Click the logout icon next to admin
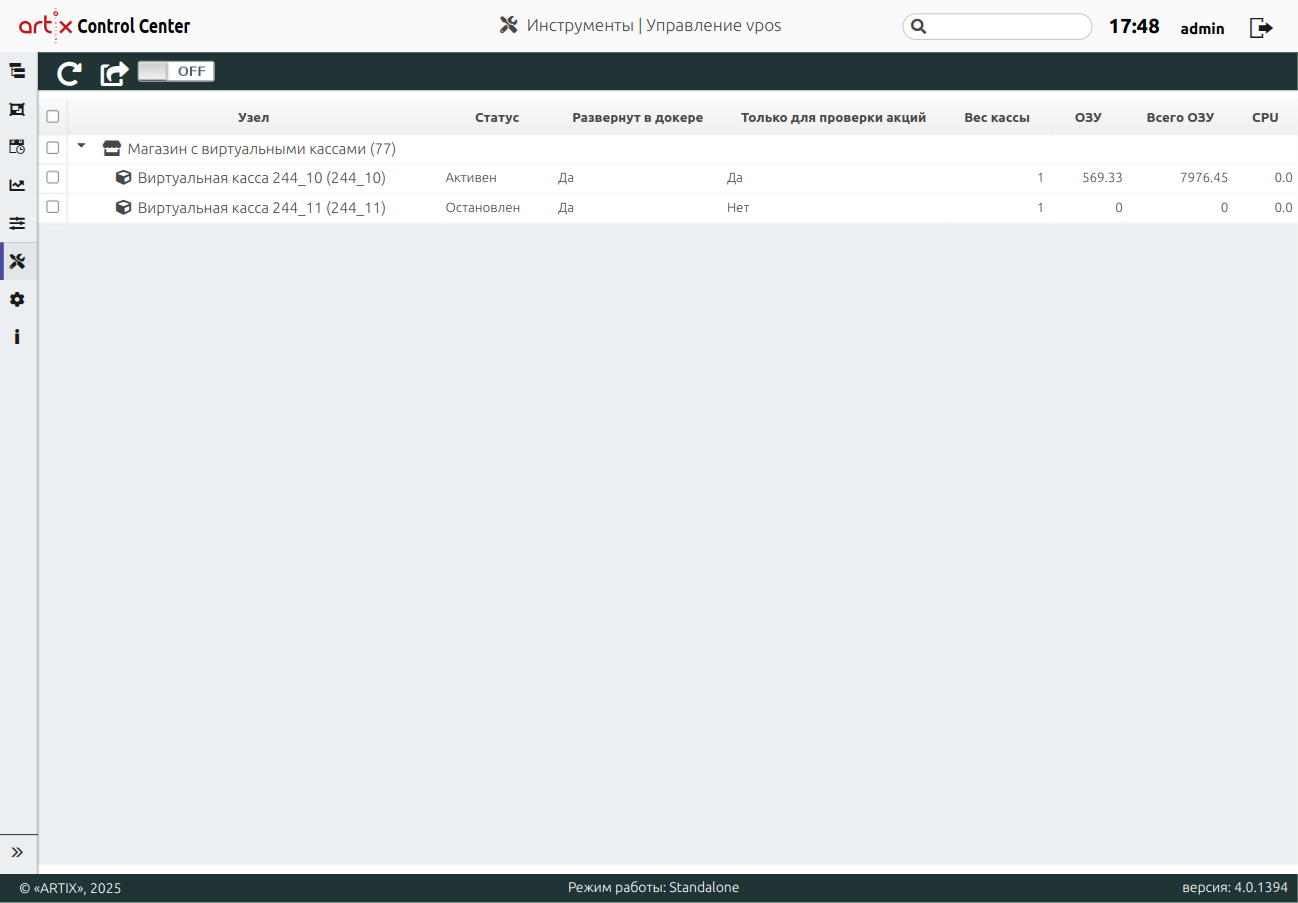1298x903 pixels. (x=1261, y=28)
